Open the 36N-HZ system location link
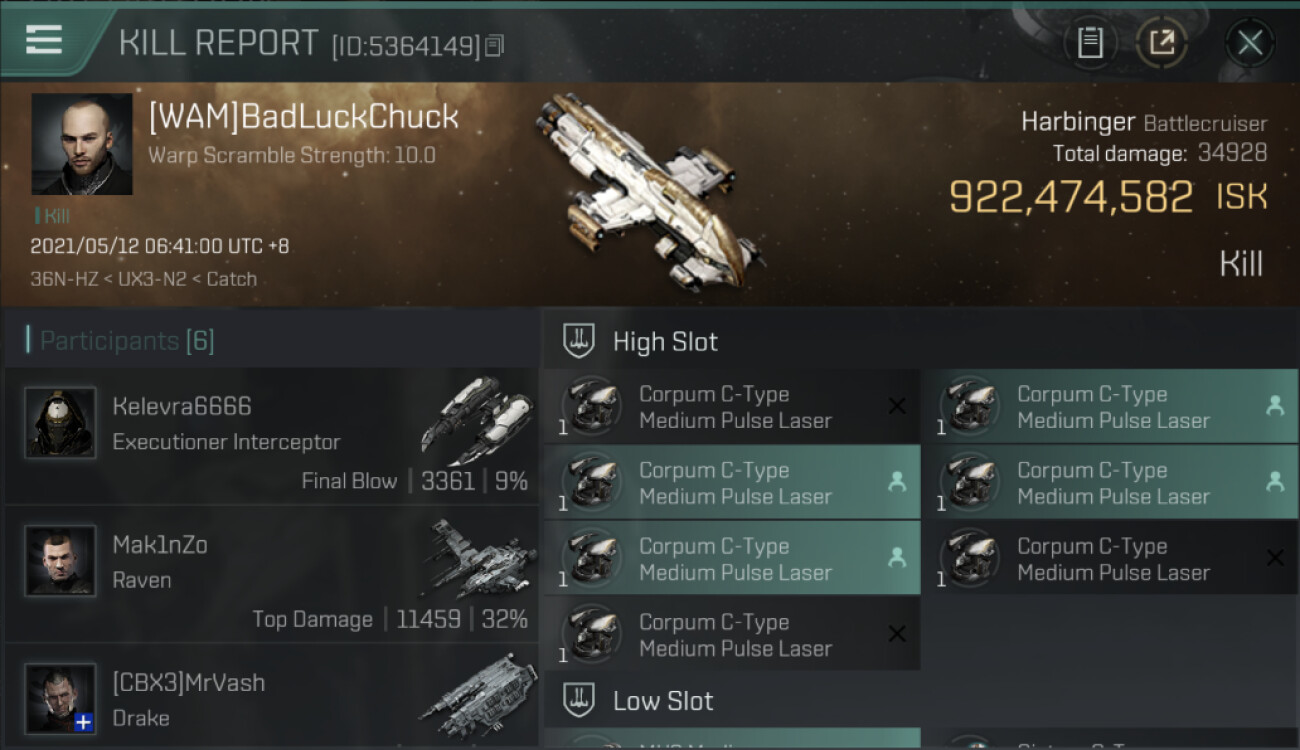The height and width of the screenshot is (750, 1300). [x=62, y=279]
